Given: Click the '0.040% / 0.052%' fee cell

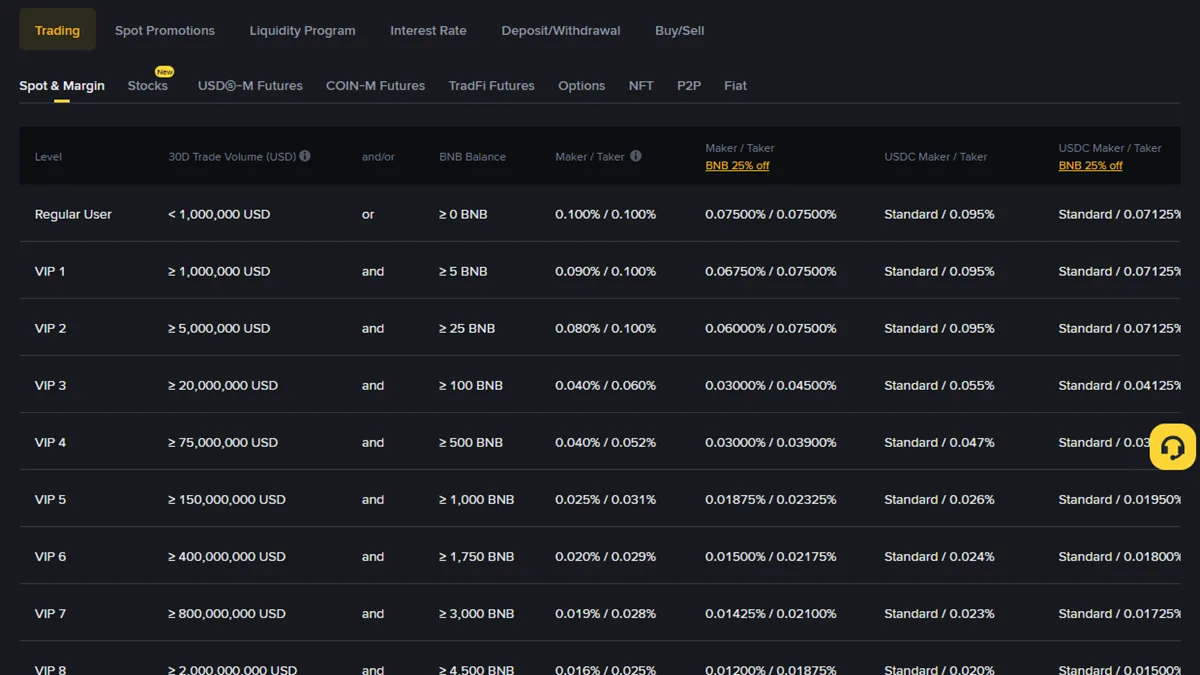Looking at the screenshot, I should point(606,442).
